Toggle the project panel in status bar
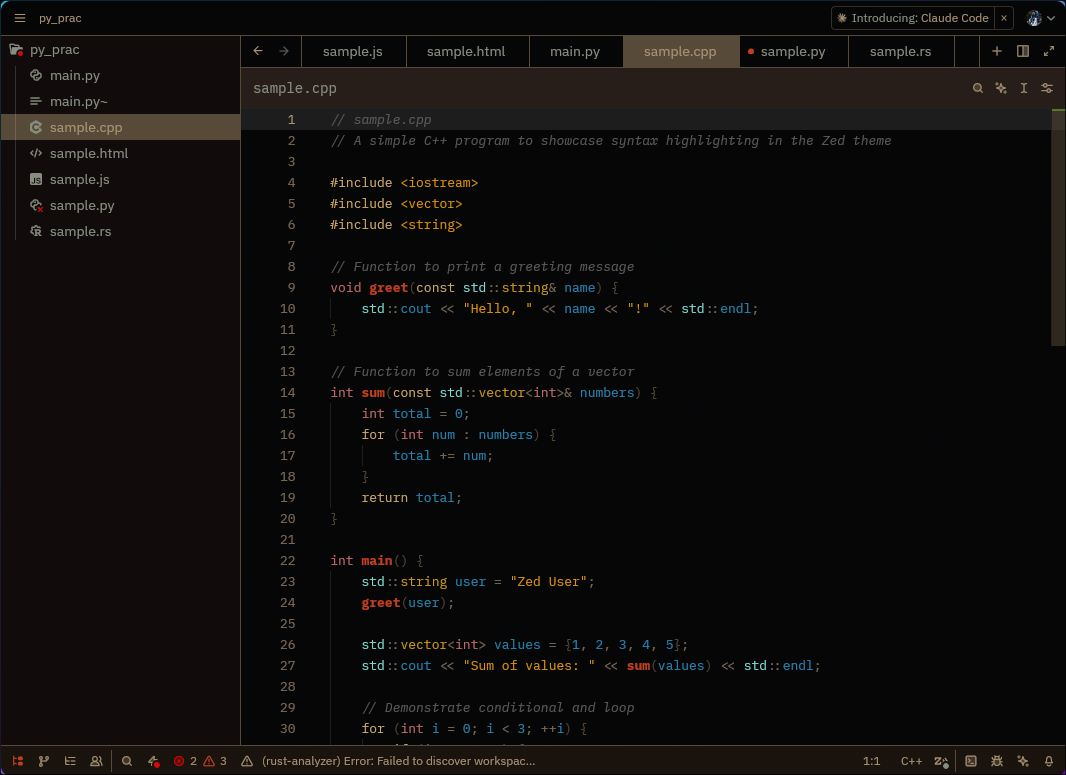The image size is (1066, 775). (x=18, y=761)
